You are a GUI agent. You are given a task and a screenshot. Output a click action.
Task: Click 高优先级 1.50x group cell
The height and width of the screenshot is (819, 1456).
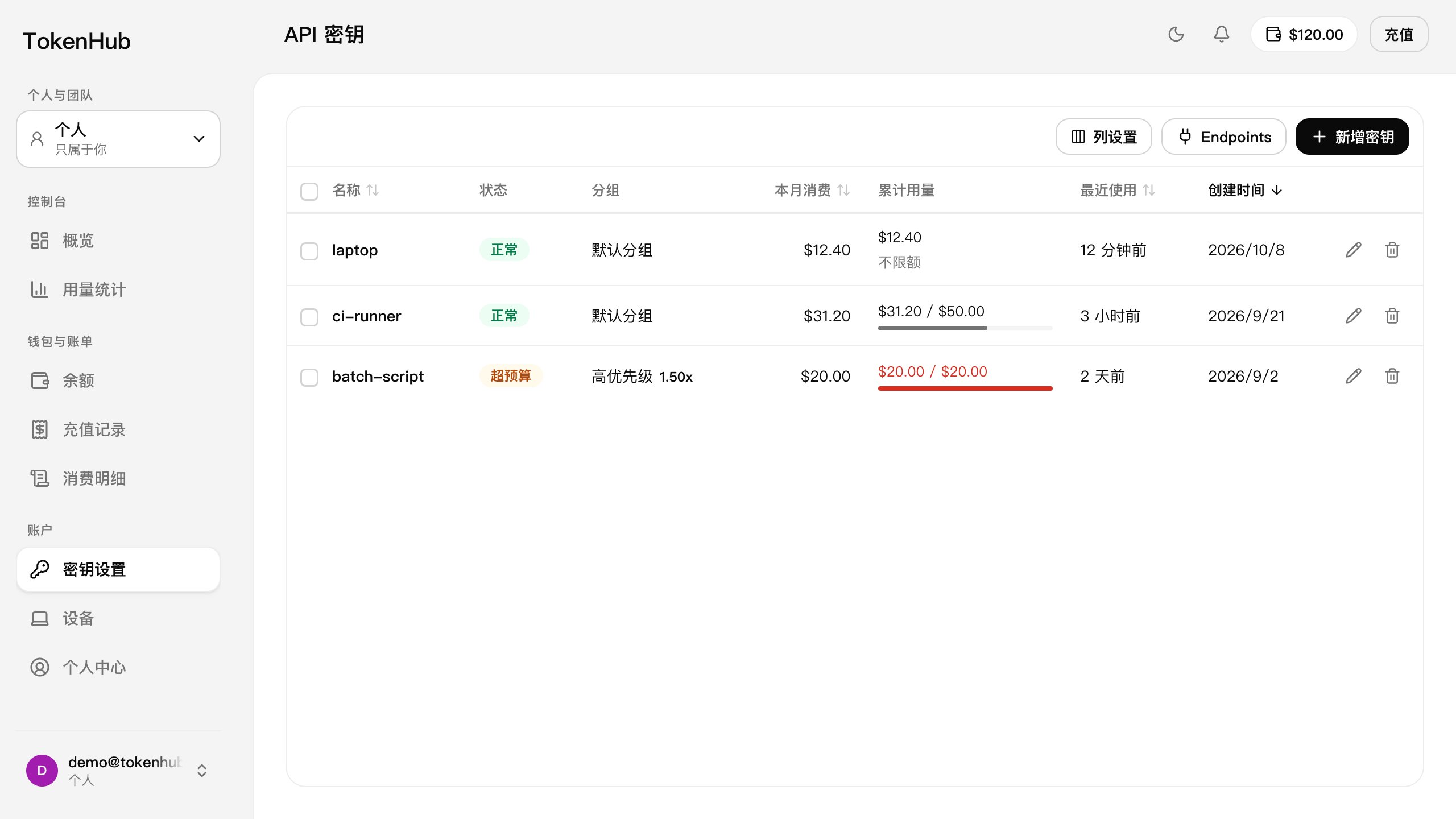point(642,377)
